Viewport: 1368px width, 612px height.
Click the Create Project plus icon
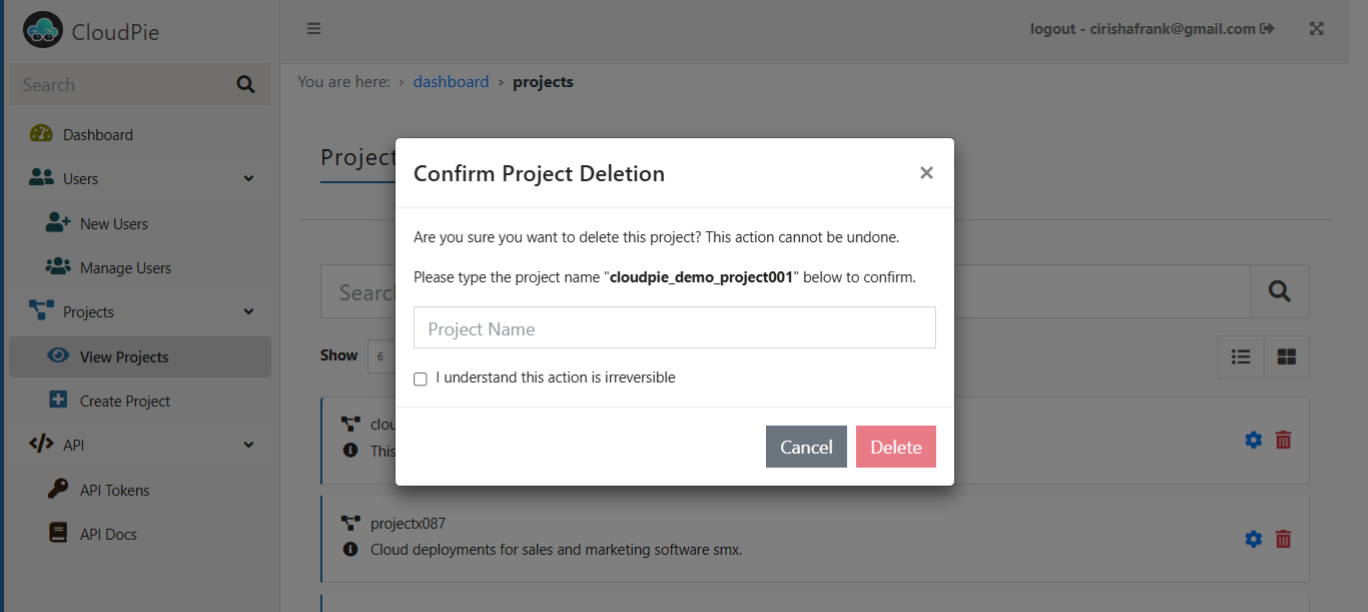point(58,400)
